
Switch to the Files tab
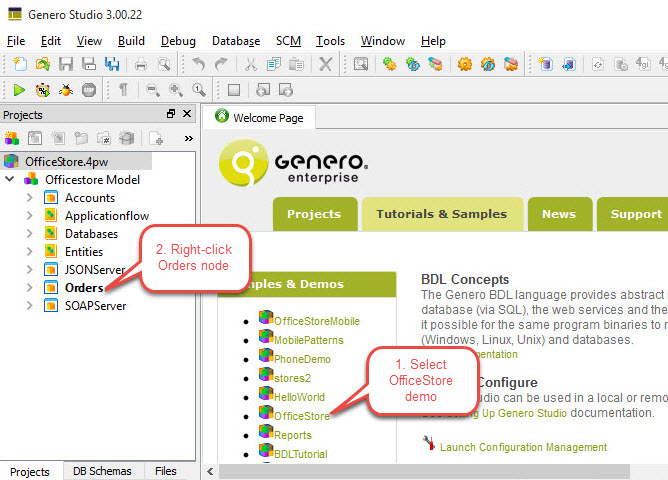[x=166, y=471]
